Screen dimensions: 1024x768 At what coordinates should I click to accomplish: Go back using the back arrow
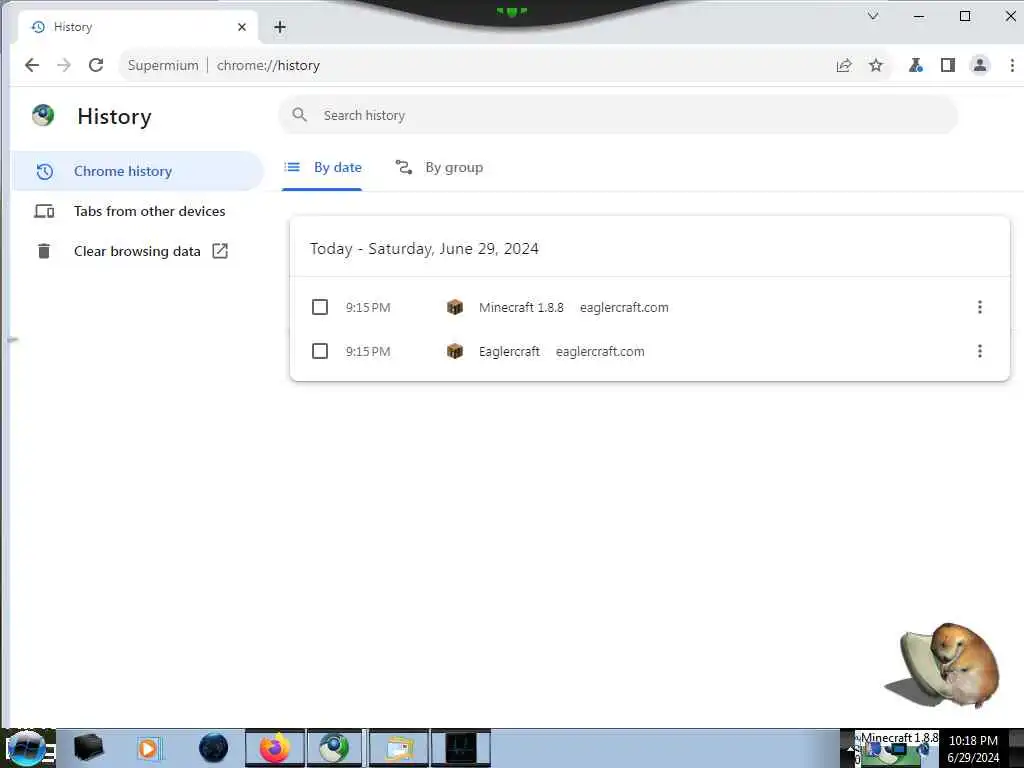pos(32,65)
